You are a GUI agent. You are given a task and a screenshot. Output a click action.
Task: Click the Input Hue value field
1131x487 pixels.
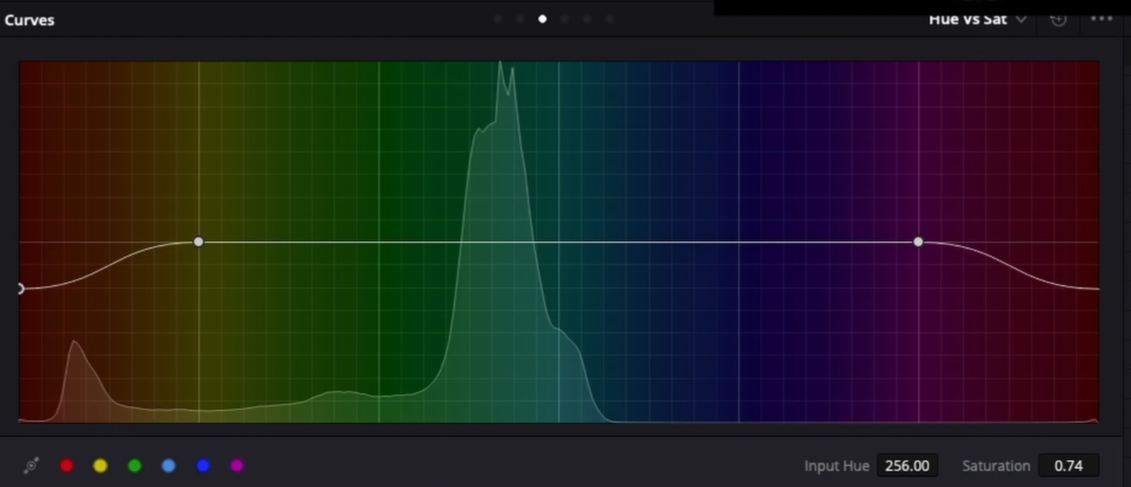(x=907, y=466)
